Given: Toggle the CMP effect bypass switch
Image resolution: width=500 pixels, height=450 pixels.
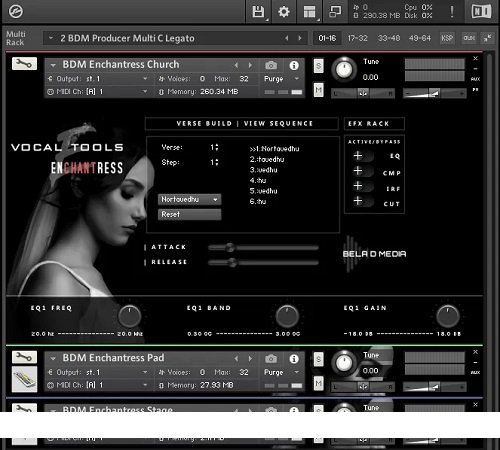Looking at the screenshot, I should point(362,171).
